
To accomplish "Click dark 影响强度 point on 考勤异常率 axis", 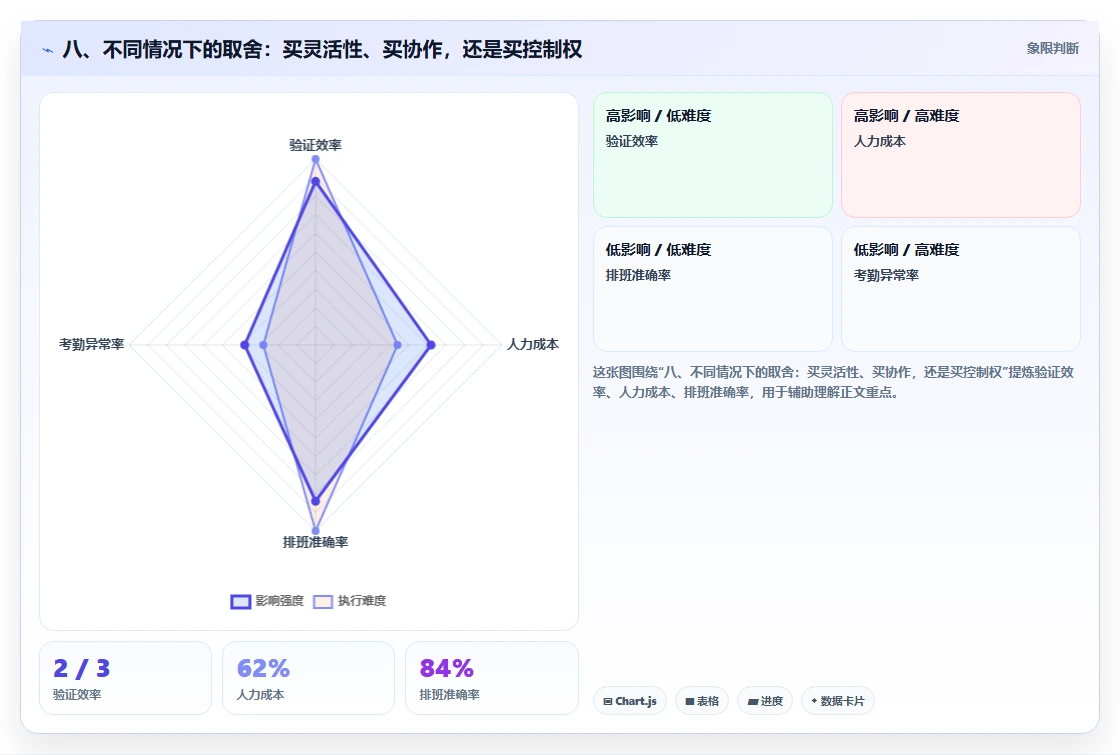I will 245,345.
